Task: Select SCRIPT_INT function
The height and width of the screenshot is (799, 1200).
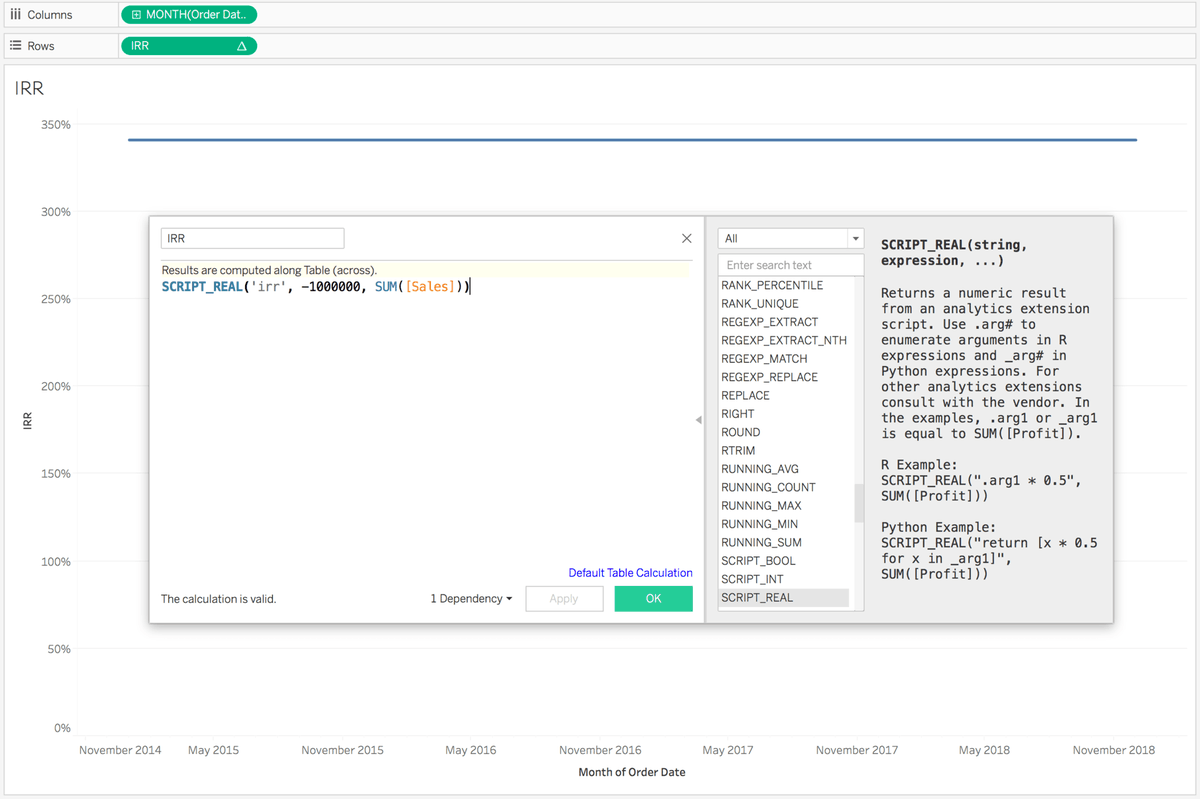Action: 752,579
